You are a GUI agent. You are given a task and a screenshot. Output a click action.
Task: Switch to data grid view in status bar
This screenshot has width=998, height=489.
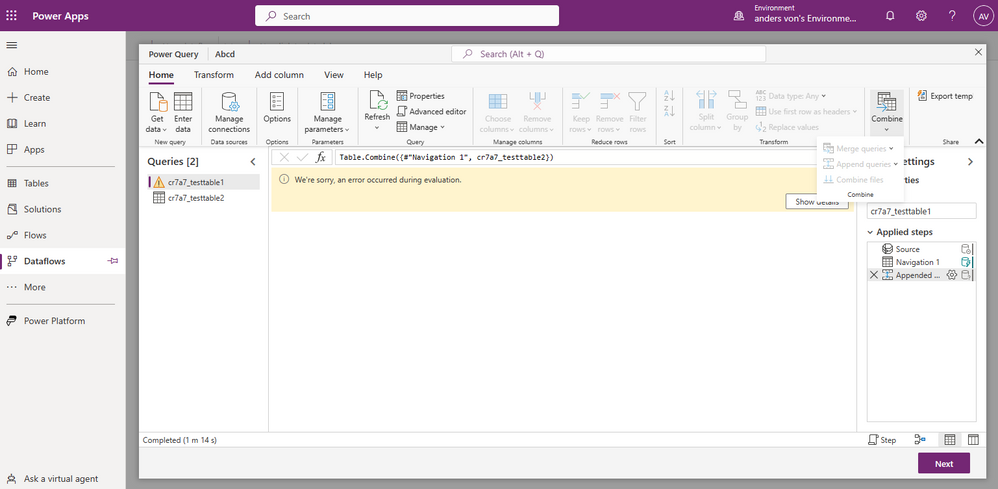click(x=950, y=440)
